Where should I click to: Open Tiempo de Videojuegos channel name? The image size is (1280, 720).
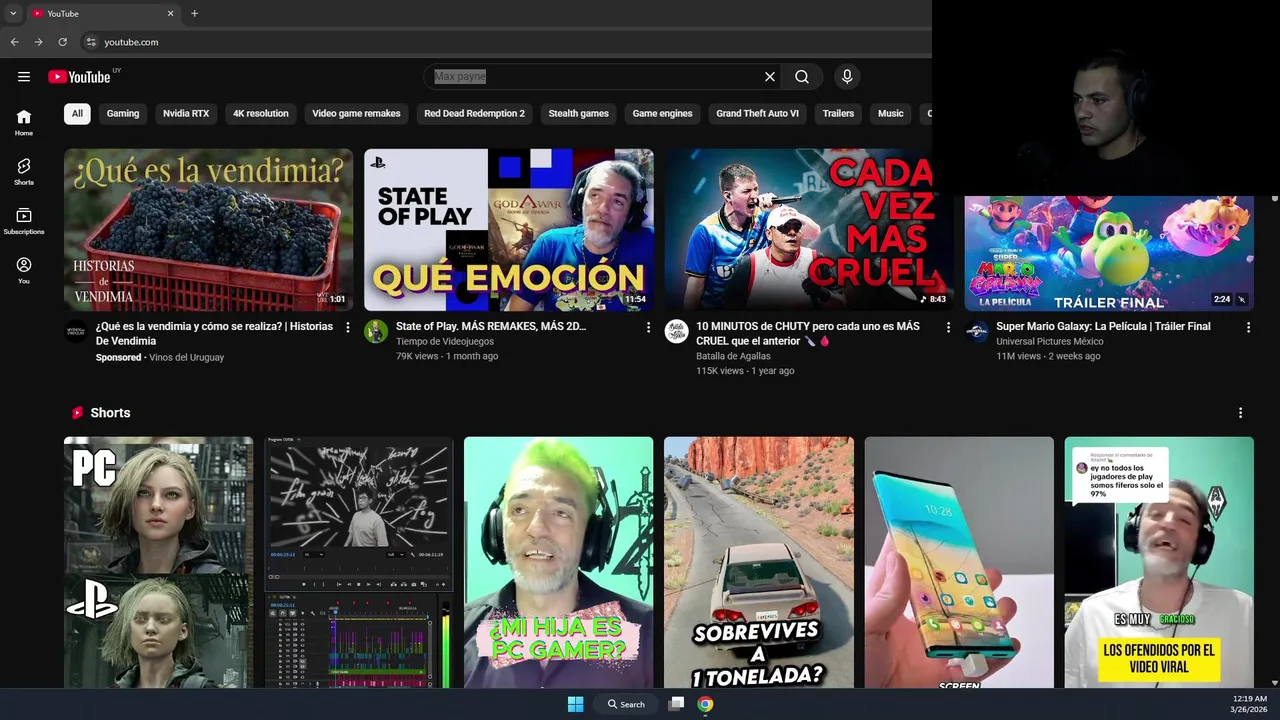pos(445,341)
